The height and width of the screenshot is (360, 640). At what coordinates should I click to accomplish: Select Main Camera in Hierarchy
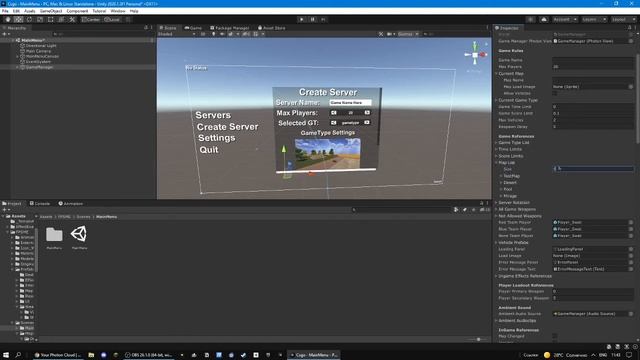(38, 51)
